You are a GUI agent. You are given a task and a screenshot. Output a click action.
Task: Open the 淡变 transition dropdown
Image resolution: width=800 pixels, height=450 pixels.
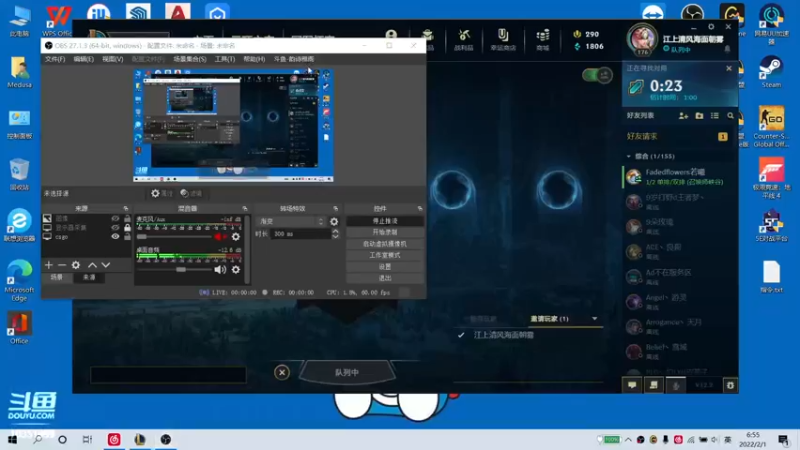(x=292, y=221)
